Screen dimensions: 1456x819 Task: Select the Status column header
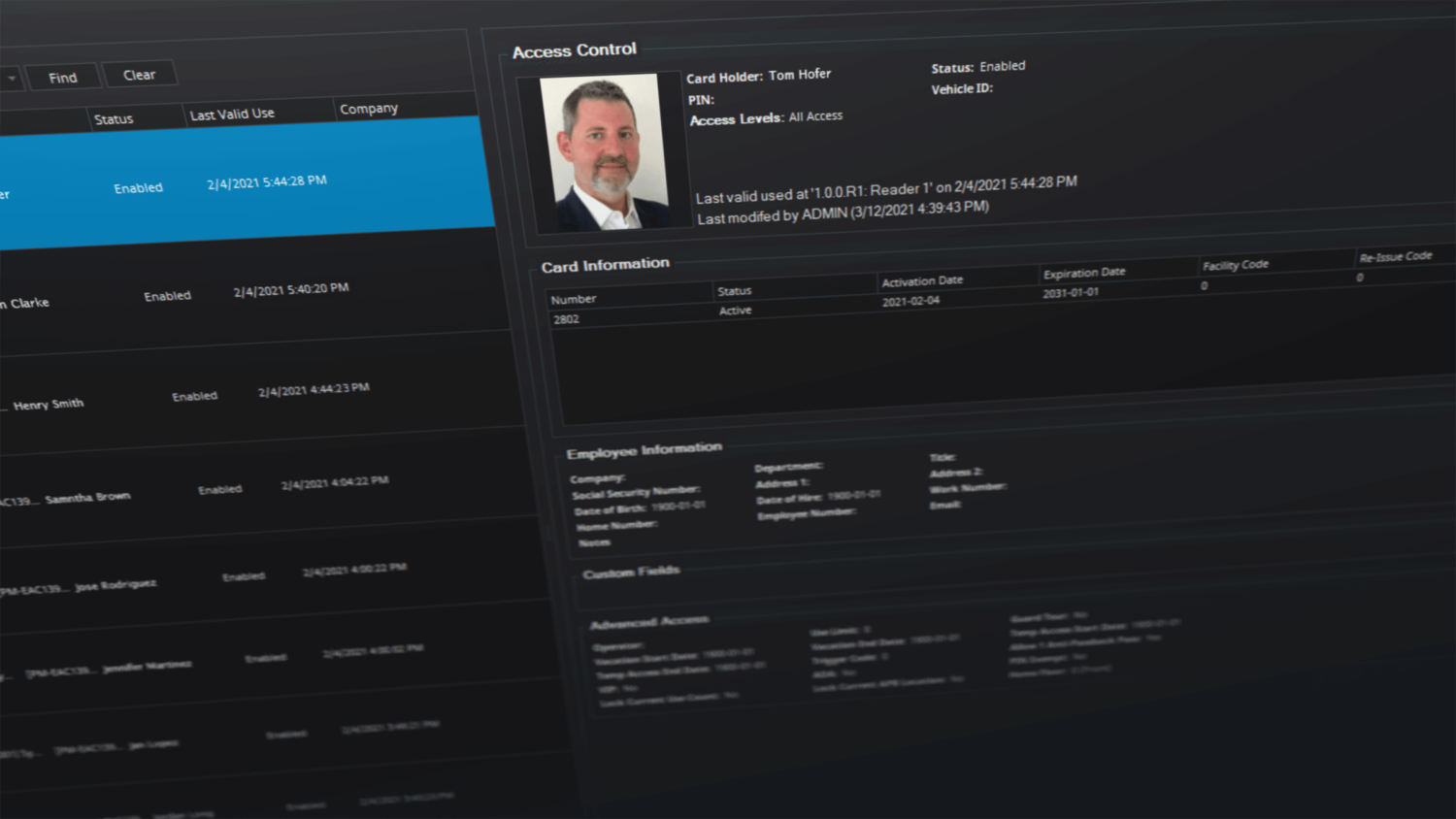click(x=114, y=118)
